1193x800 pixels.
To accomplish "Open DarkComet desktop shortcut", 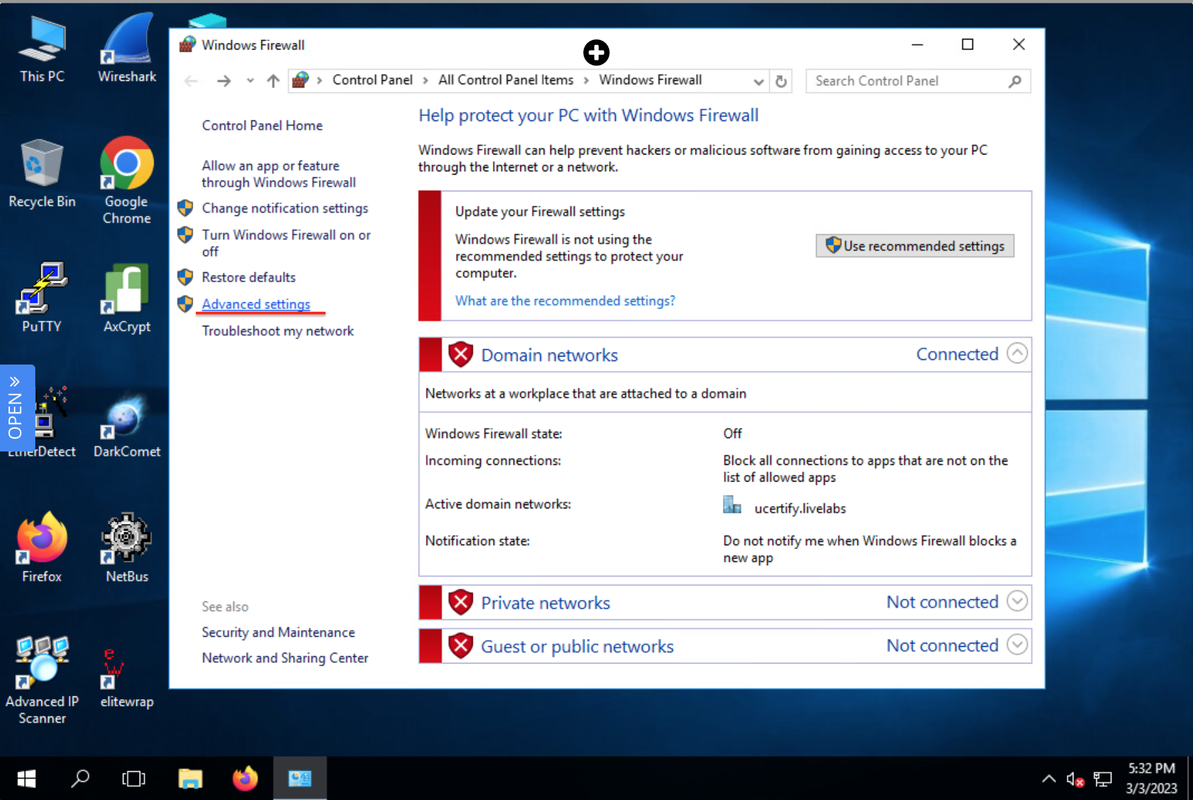I will [126, 426].
